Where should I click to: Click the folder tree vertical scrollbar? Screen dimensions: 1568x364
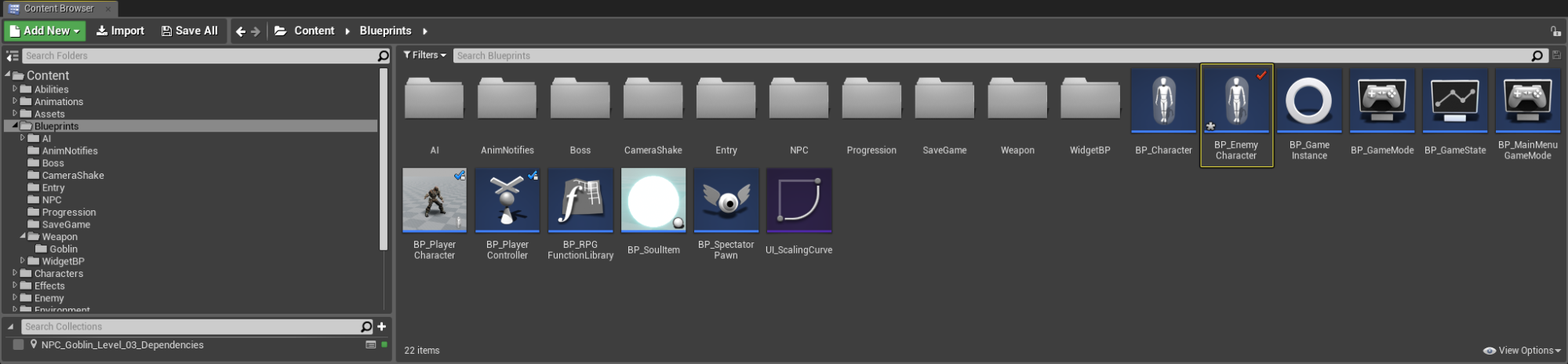click(x=384, y=159)
